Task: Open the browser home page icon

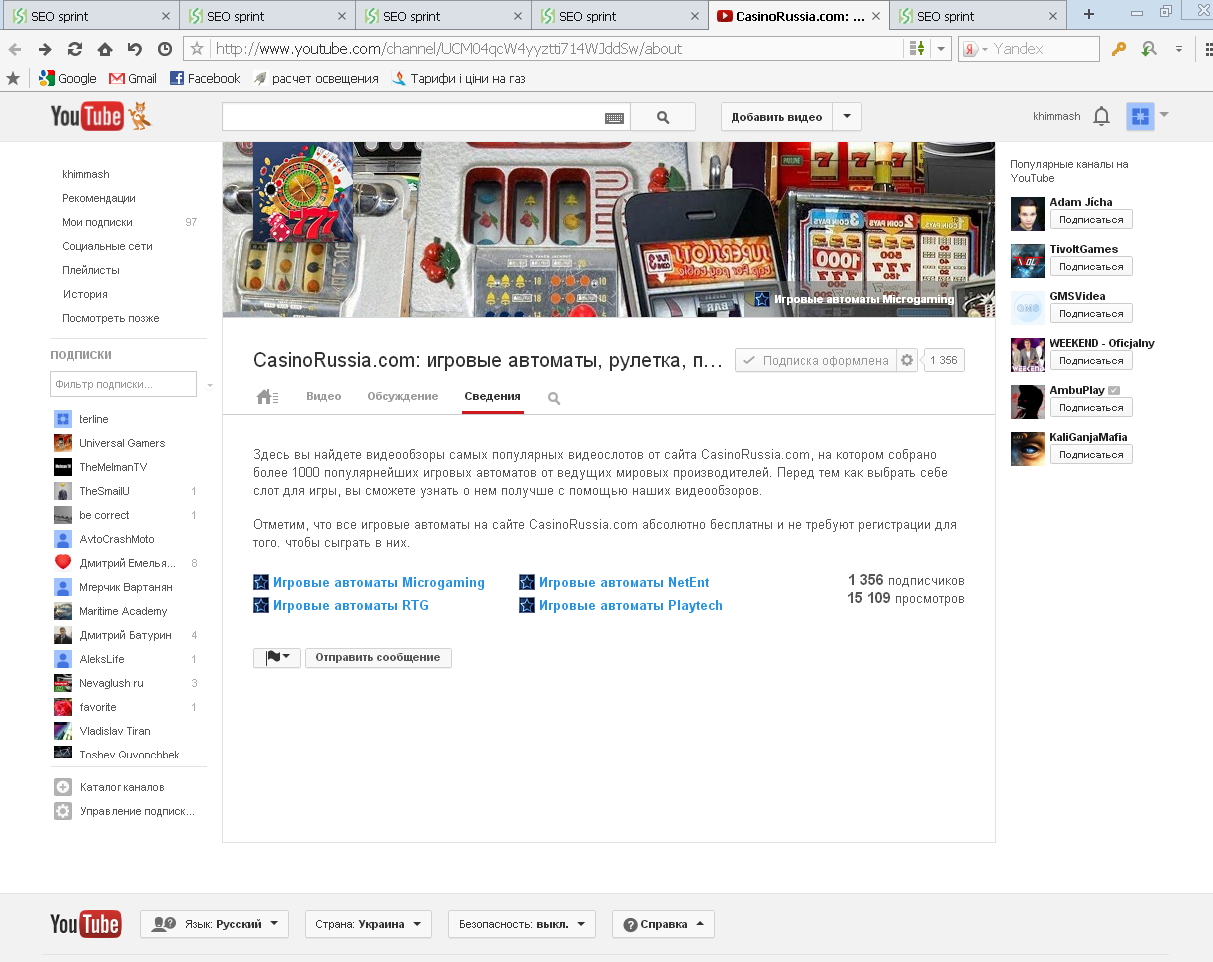Action: click(105, 49)
